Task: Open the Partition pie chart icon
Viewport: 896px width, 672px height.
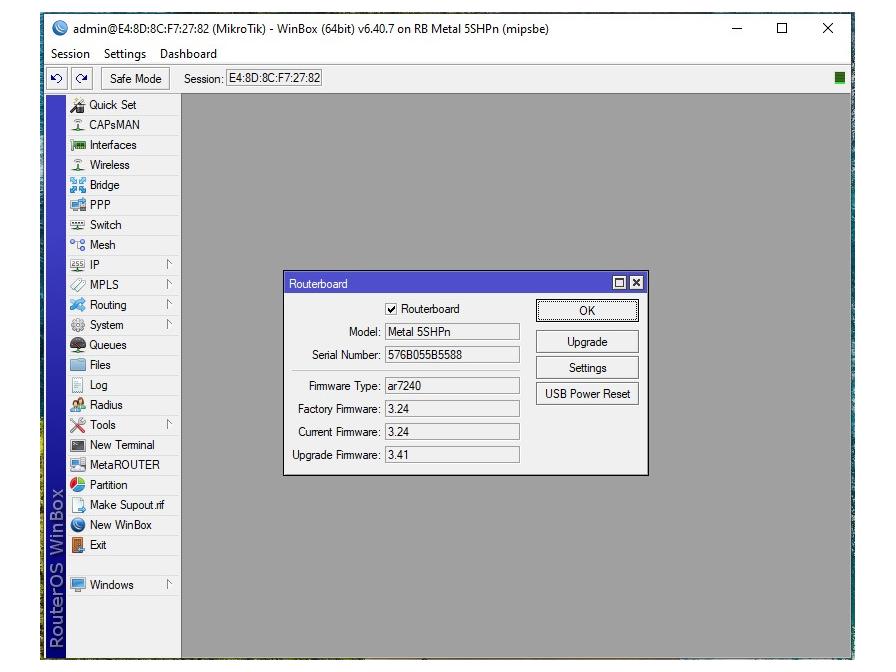Action: click(x=78, y=485)
